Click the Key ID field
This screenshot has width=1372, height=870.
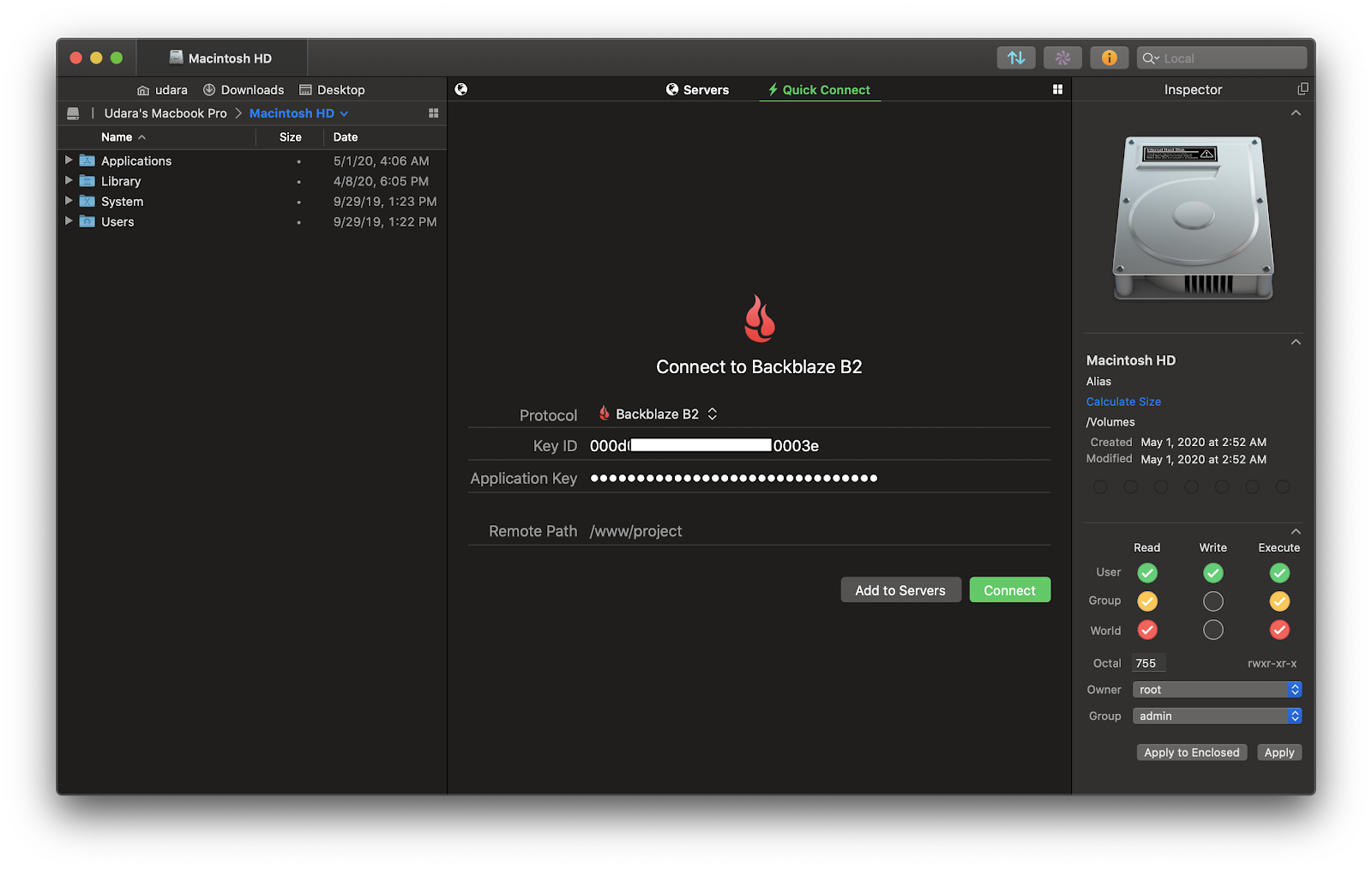coord(819,445)
